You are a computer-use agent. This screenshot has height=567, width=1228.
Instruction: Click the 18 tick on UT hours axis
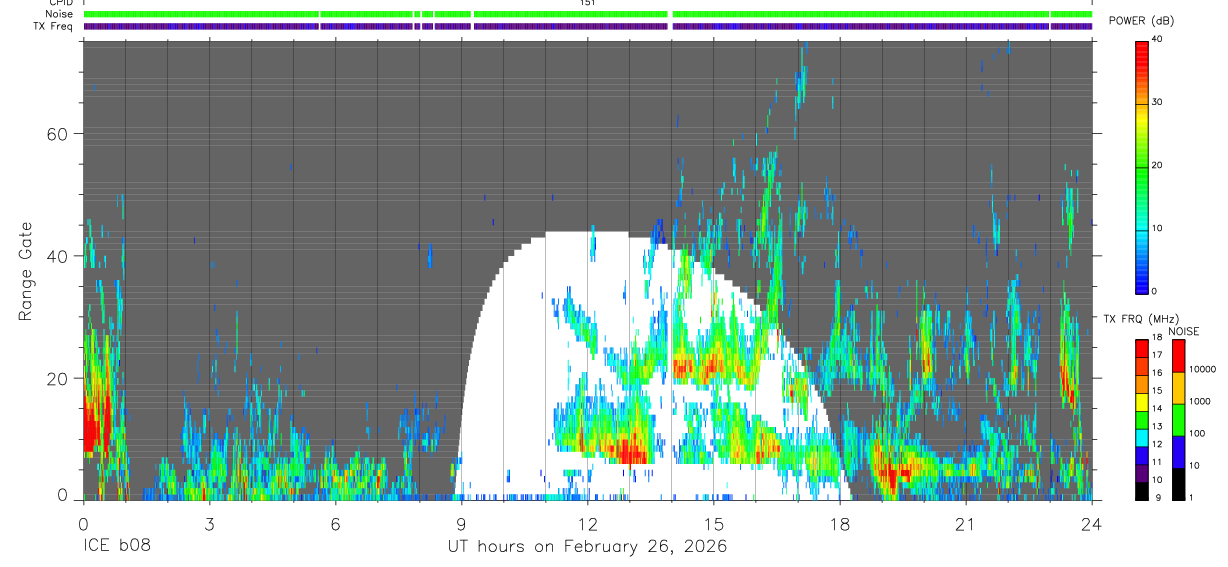(x=840, y=524)
